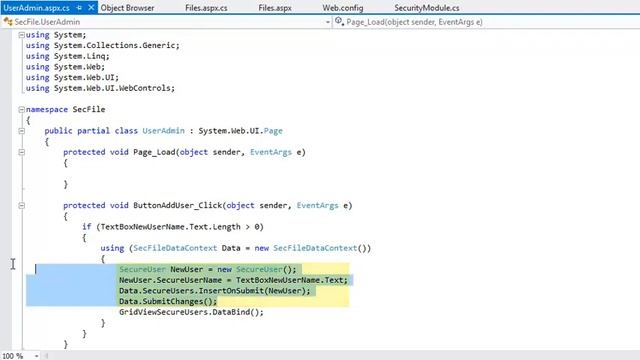Click 'SecureUser NewUser' declaration line
The image size is (640, 360).
point(208,269)
